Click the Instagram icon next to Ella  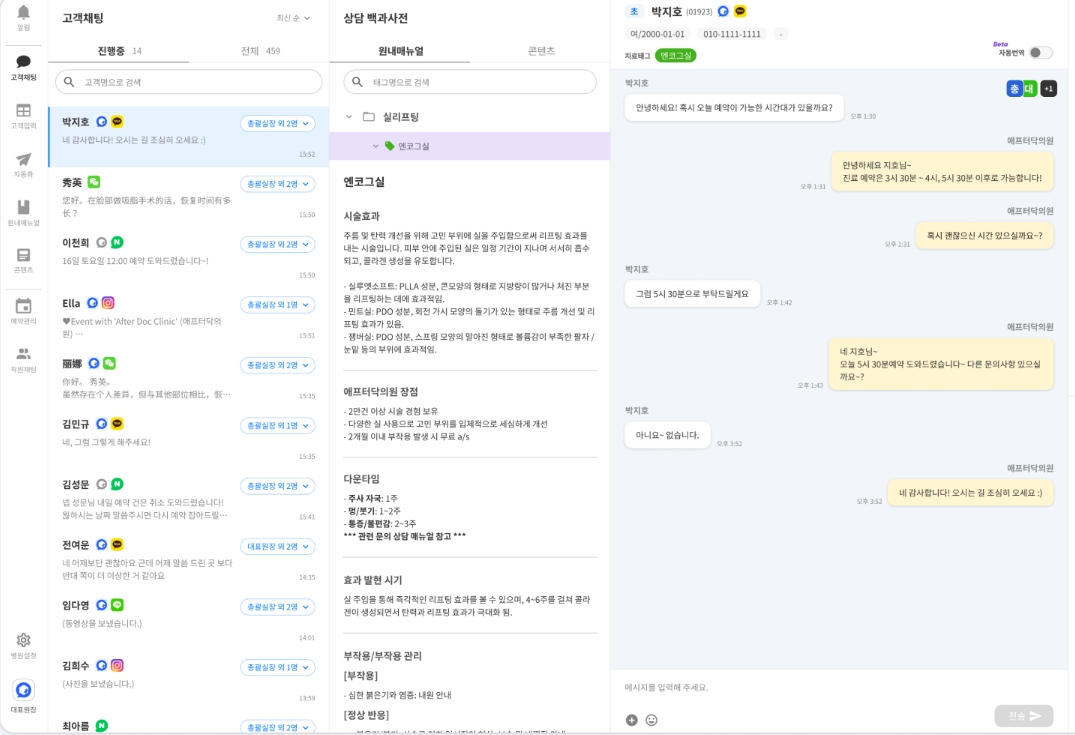click(108, 302)
